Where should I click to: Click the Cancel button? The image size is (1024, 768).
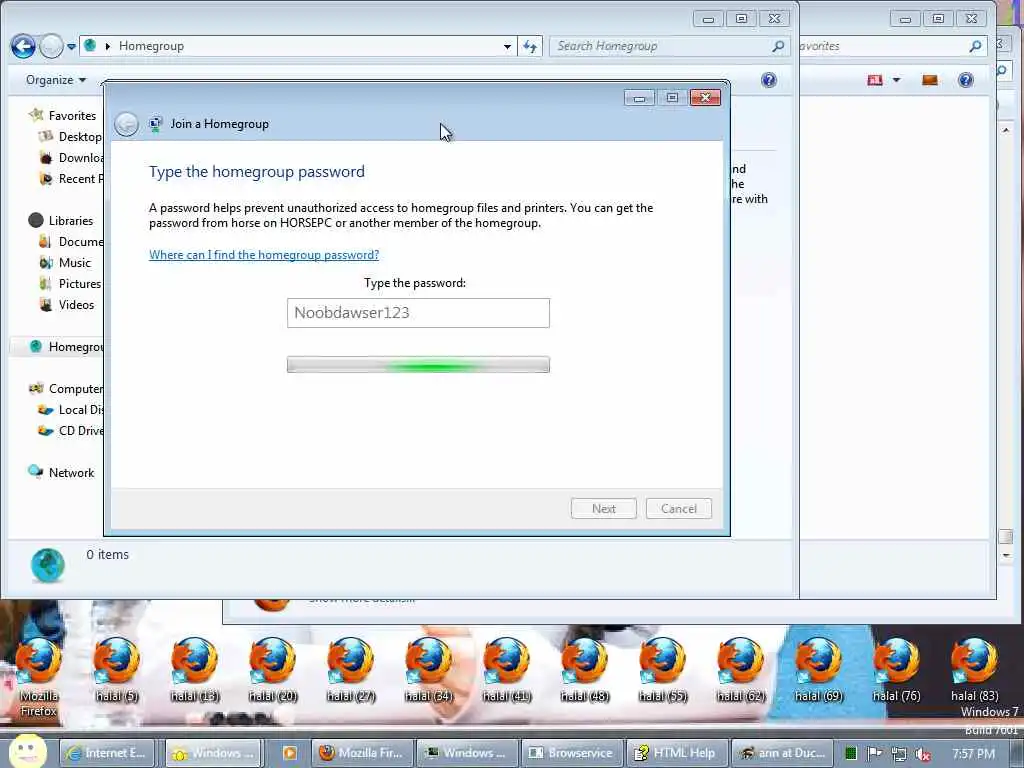click(679, 509)
